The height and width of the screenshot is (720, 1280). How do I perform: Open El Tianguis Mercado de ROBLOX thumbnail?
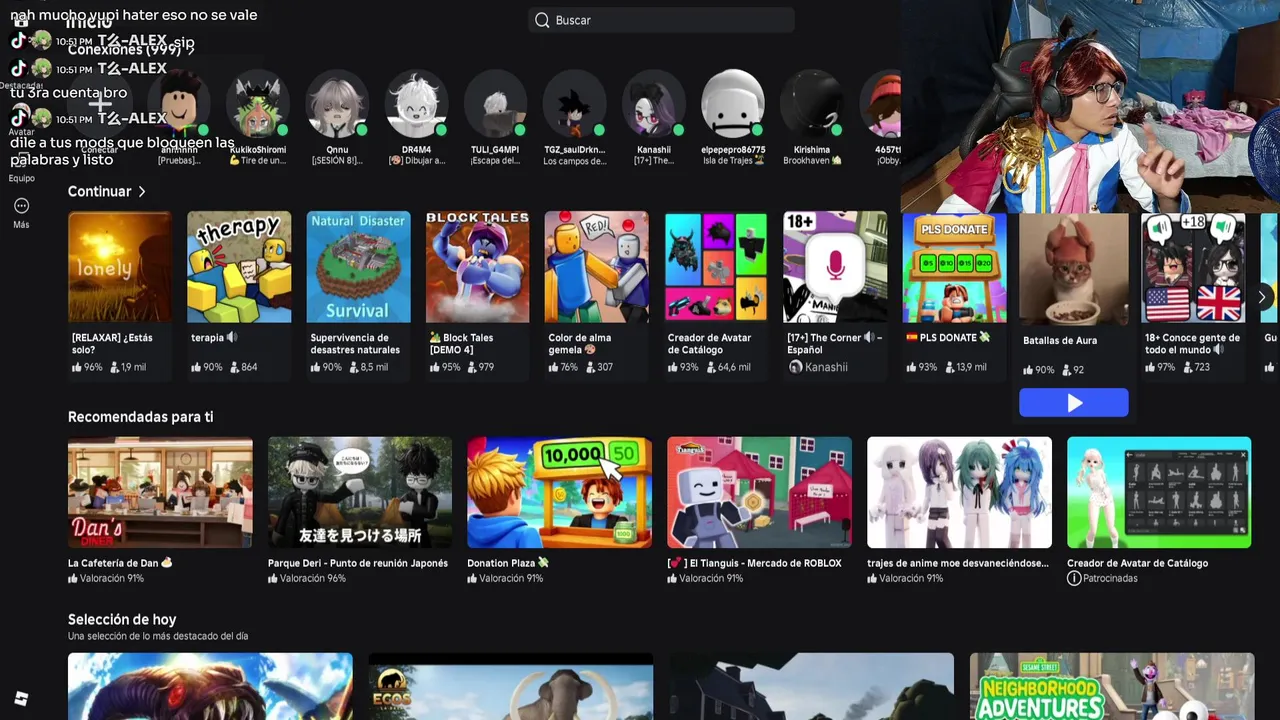pos(759,492)
